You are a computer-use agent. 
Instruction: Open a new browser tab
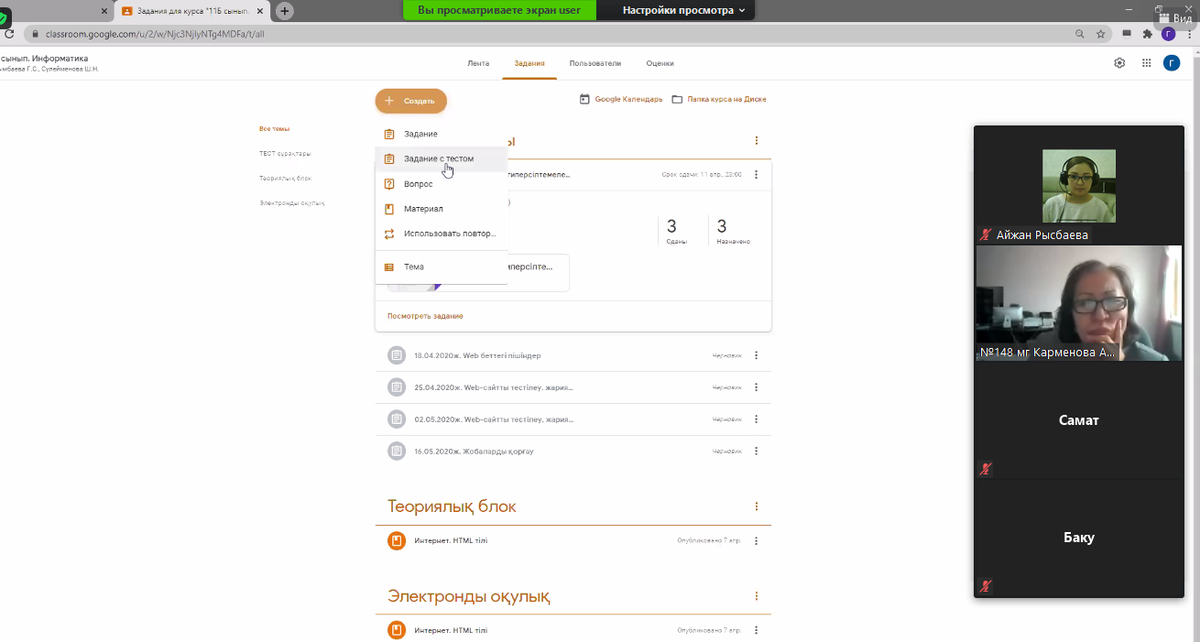tap(285, 10)
